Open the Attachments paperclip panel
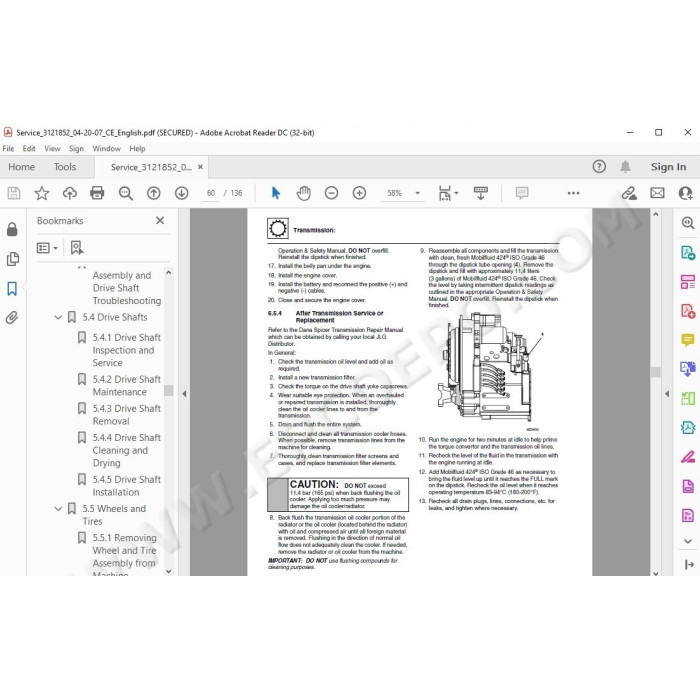 [12, 317]
